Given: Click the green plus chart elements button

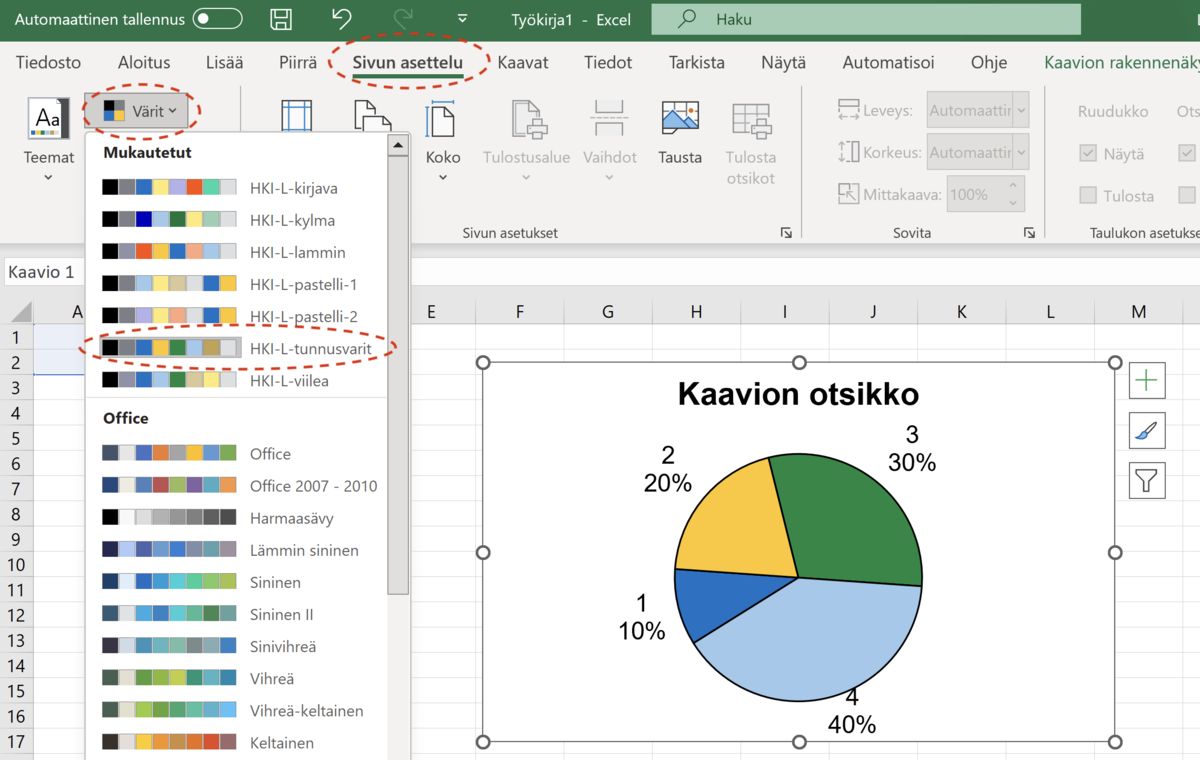Looking at the screenshot, I should click(1146, 380).
